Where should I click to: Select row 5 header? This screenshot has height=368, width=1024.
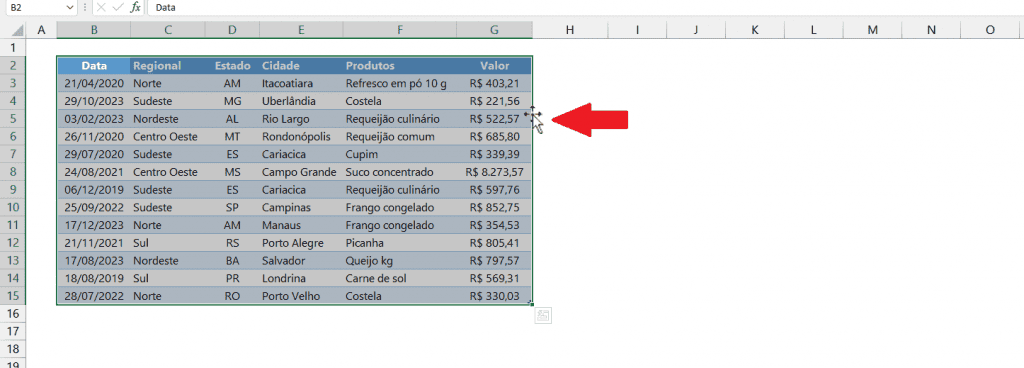point(13,119)
